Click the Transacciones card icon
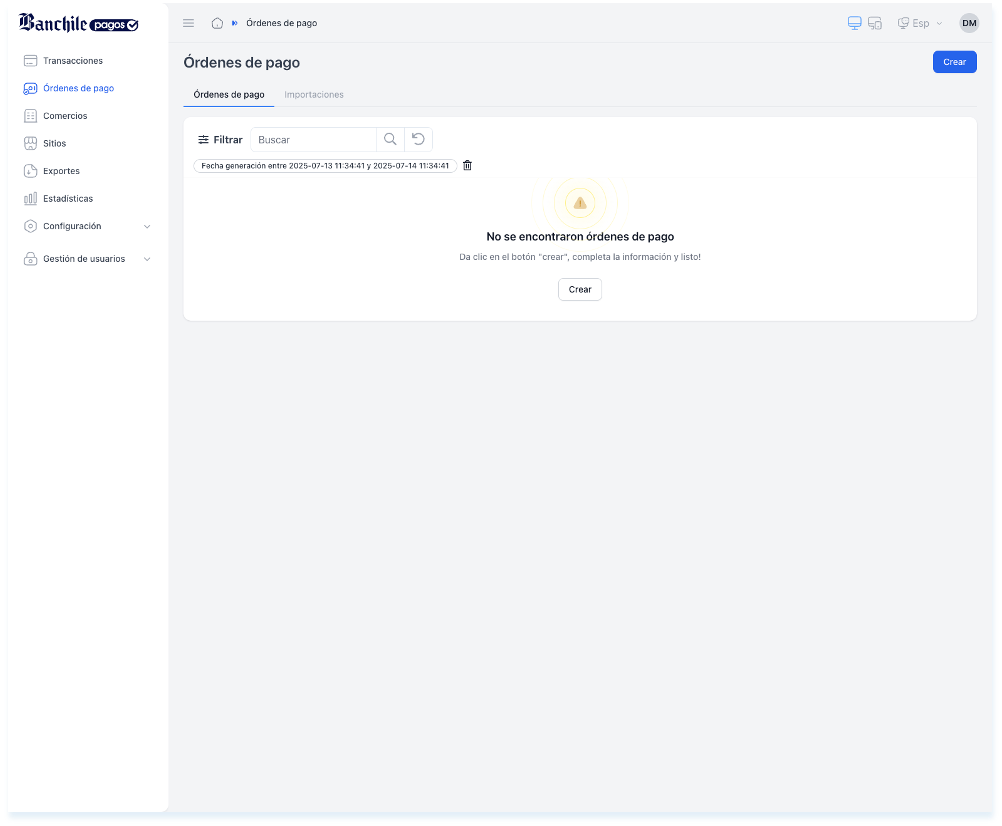The image size is (1002, 826). [30, 61]
